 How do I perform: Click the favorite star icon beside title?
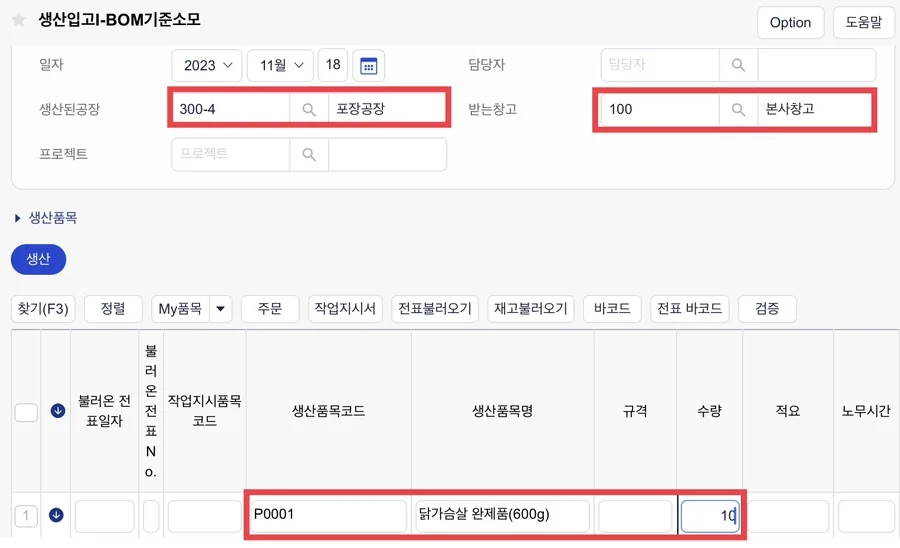click(x=19, y=20)
